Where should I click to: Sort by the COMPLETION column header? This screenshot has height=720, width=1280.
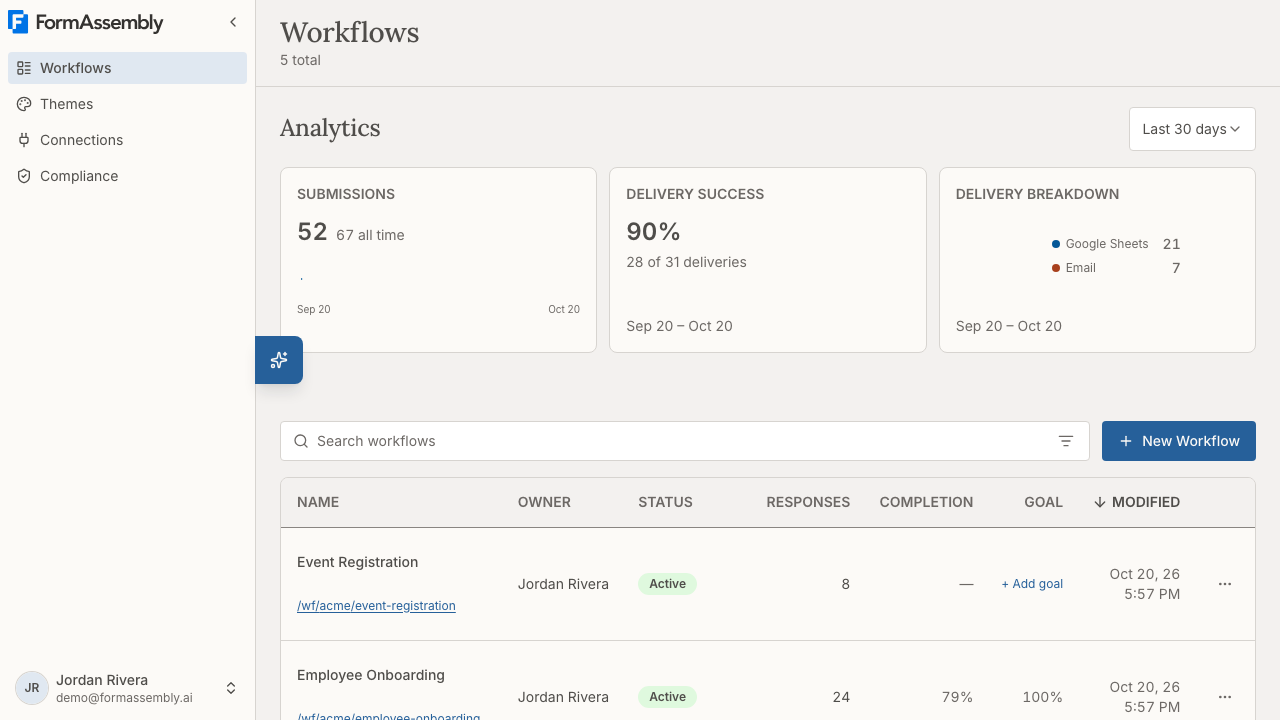point(926,502)
